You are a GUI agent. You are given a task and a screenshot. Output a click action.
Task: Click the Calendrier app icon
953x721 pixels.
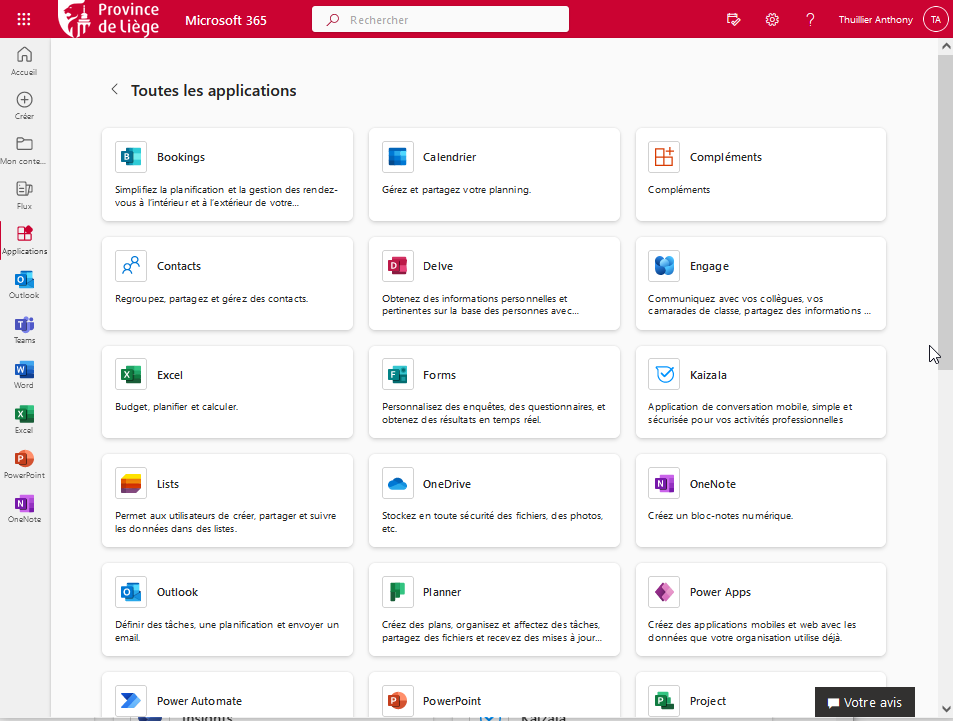pyautogui.click(x=397, y=157)
